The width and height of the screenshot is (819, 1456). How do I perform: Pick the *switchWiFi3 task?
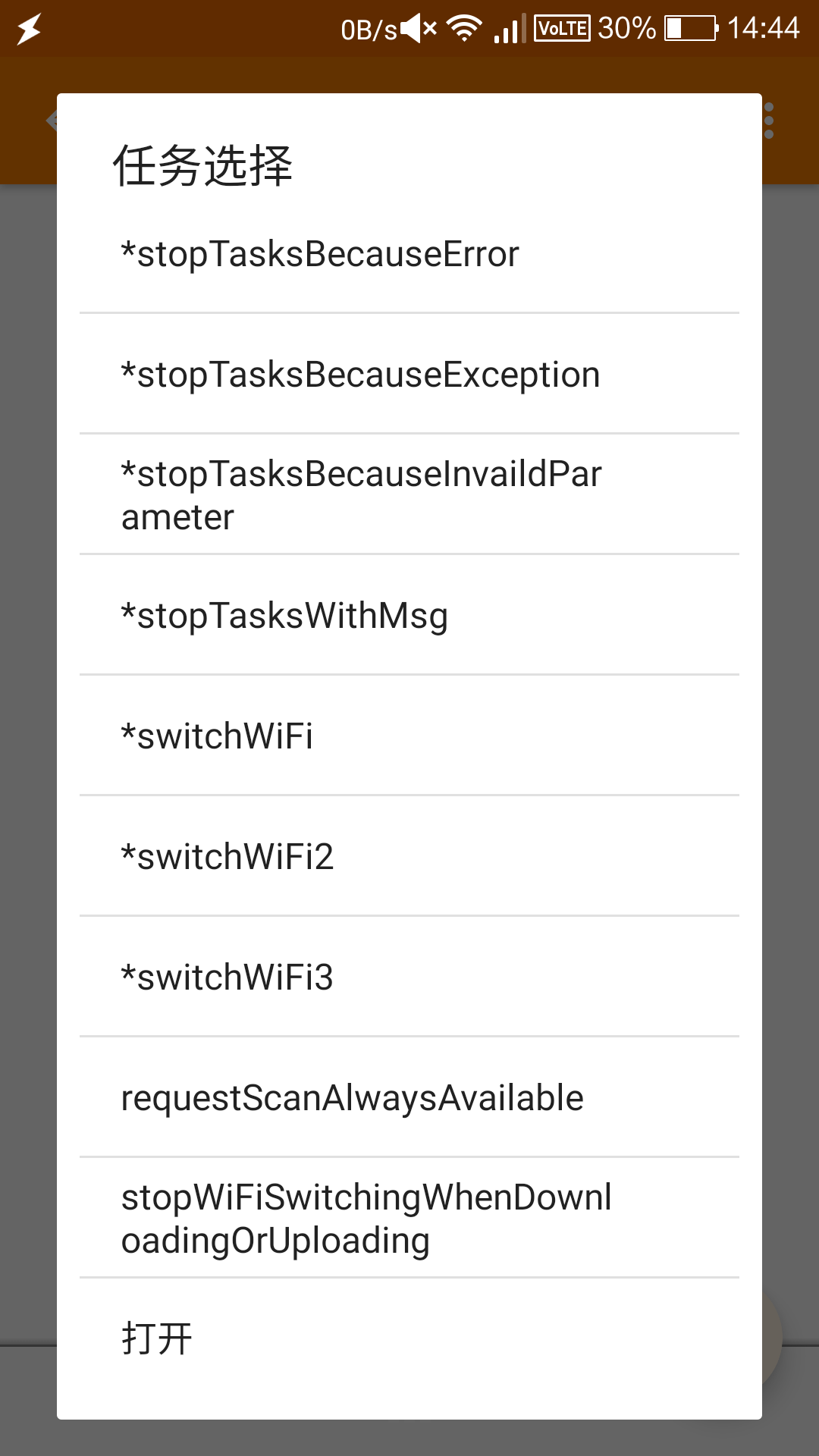(x=409, y=977)
